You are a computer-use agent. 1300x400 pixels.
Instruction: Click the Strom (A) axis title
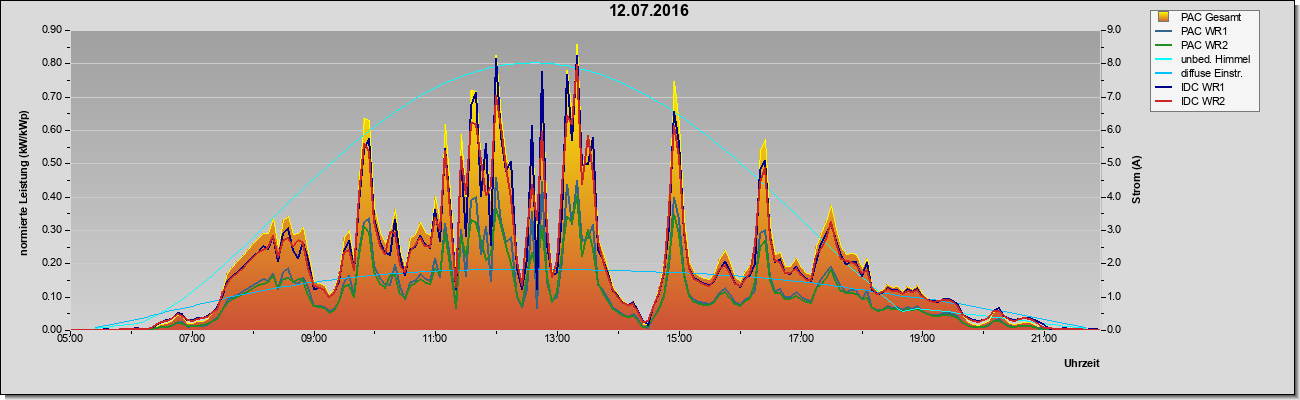point(1137,180)
